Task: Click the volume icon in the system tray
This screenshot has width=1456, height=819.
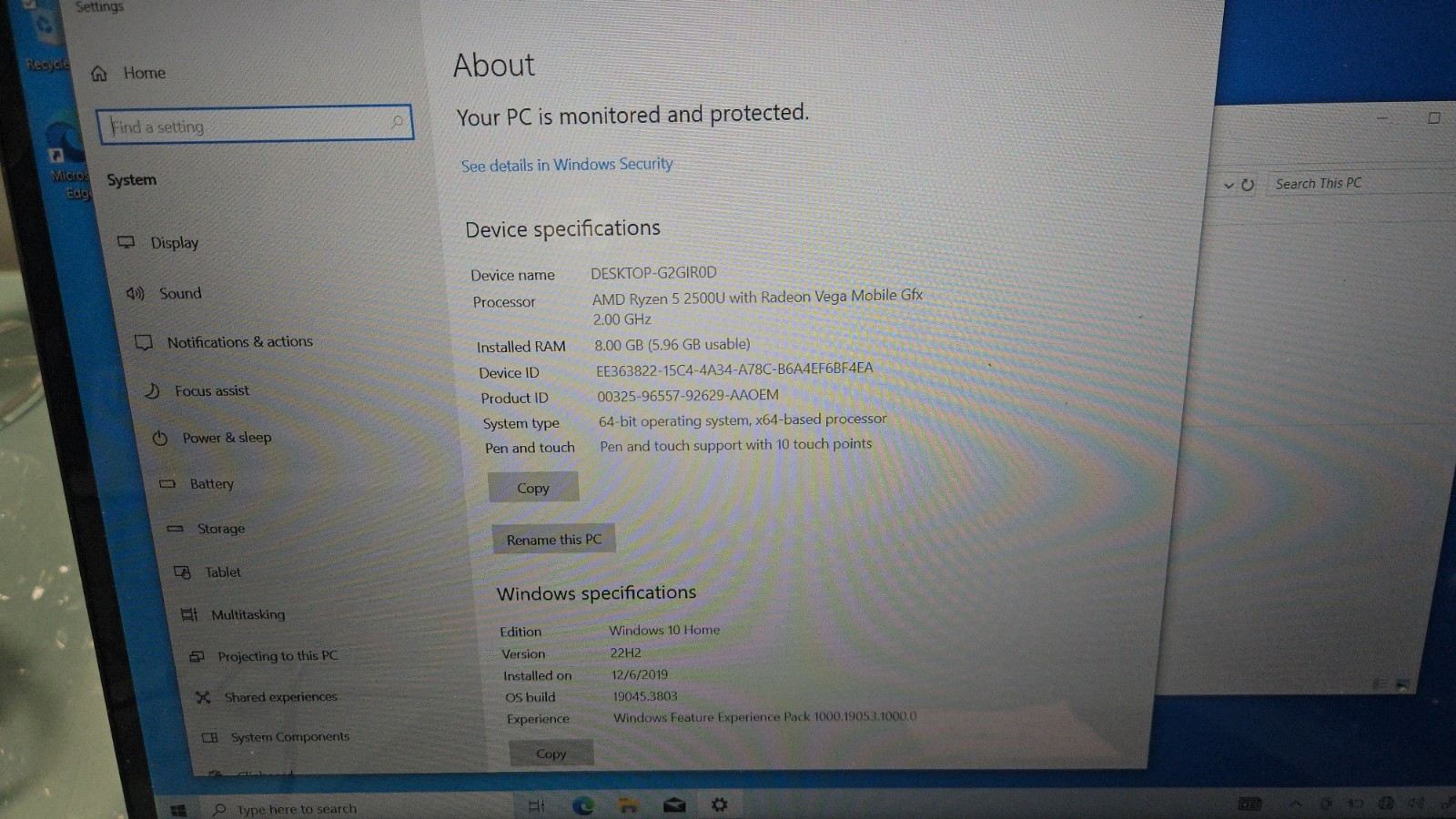Action: pos(1416,804)
